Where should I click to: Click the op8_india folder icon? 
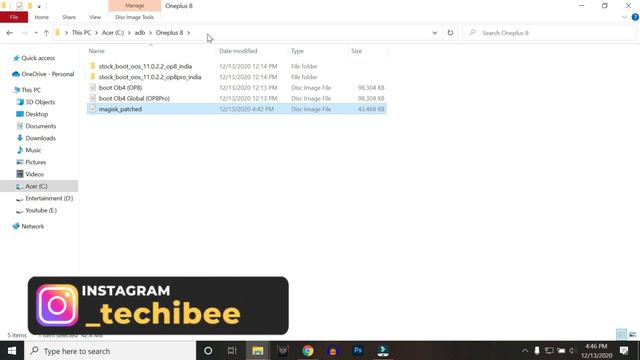[x=93, y=66]
